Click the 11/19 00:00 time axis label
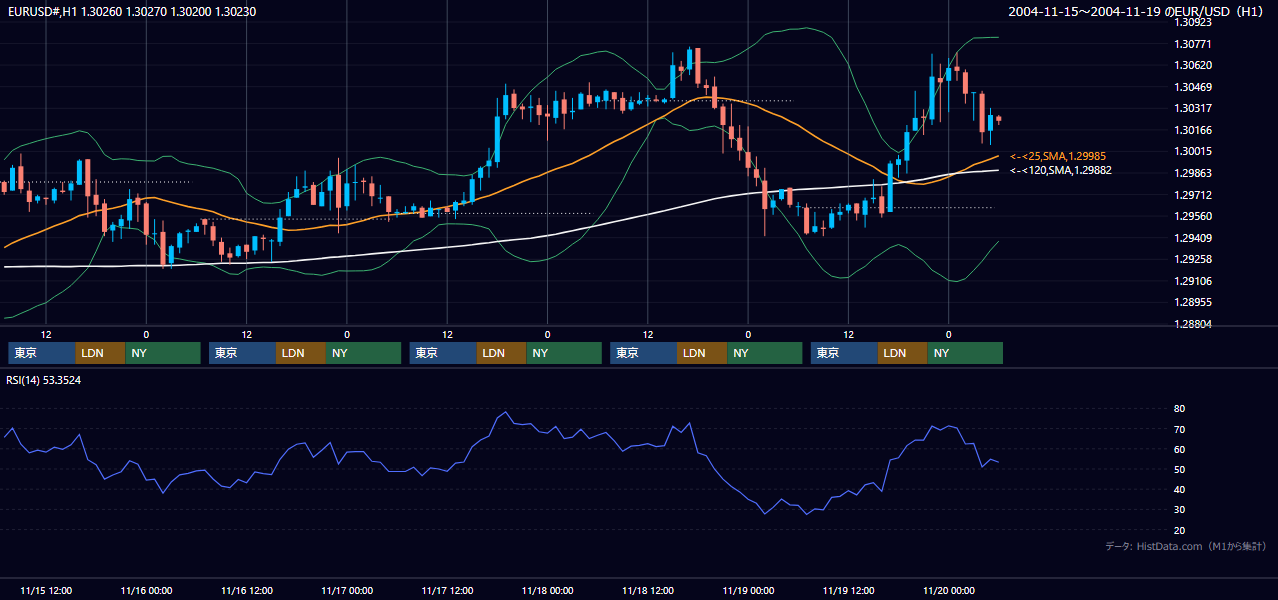 (x=748, y=590)
